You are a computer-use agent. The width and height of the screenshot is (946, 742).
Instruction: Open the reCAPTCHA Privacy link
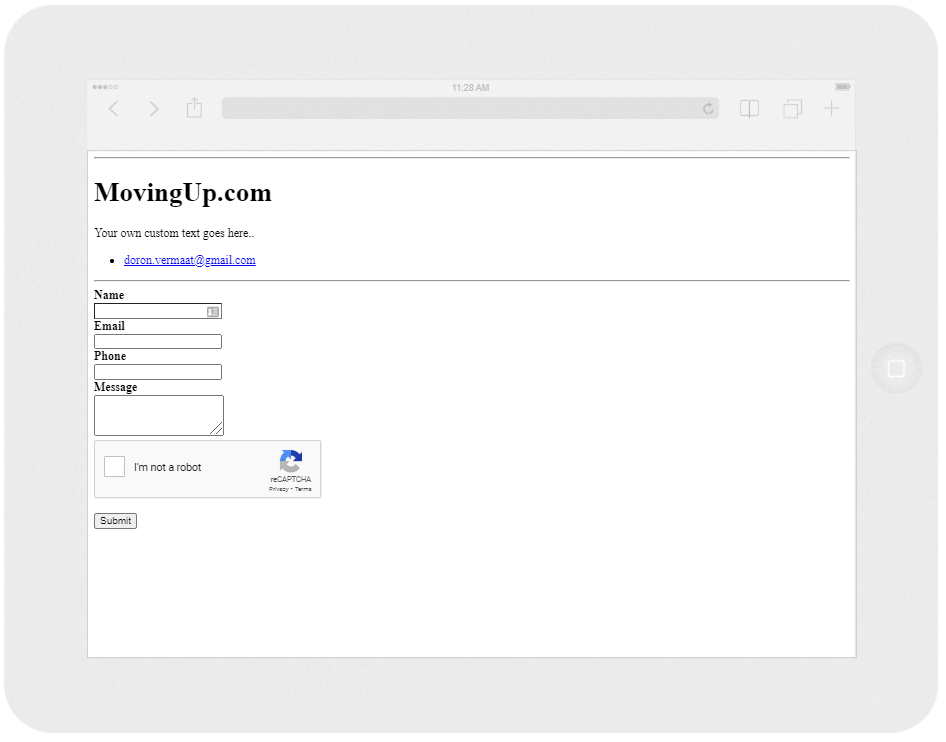[x=278, y=488]
